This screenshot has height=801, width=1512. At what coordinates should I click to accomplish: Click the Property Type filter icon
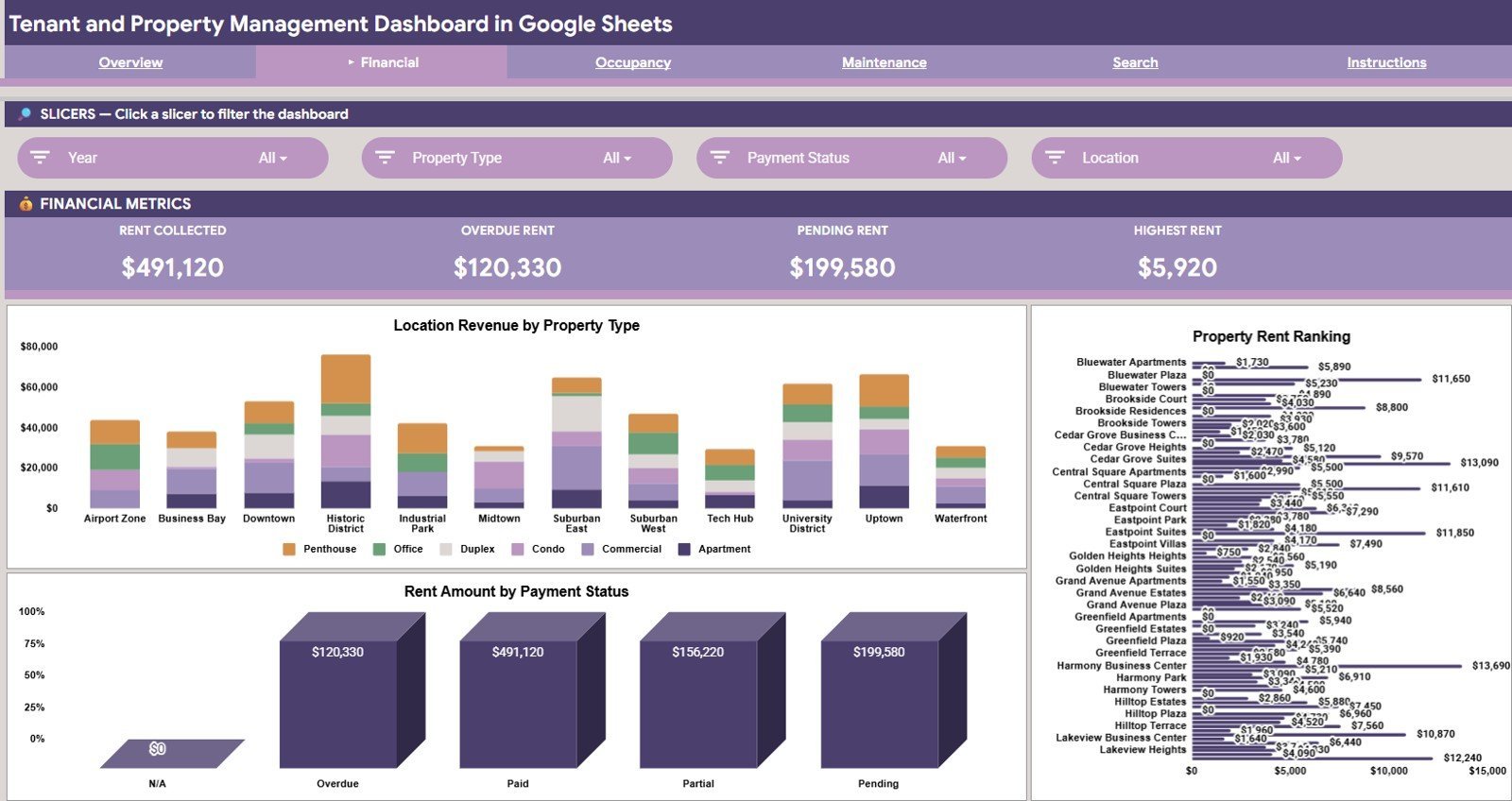385,158
